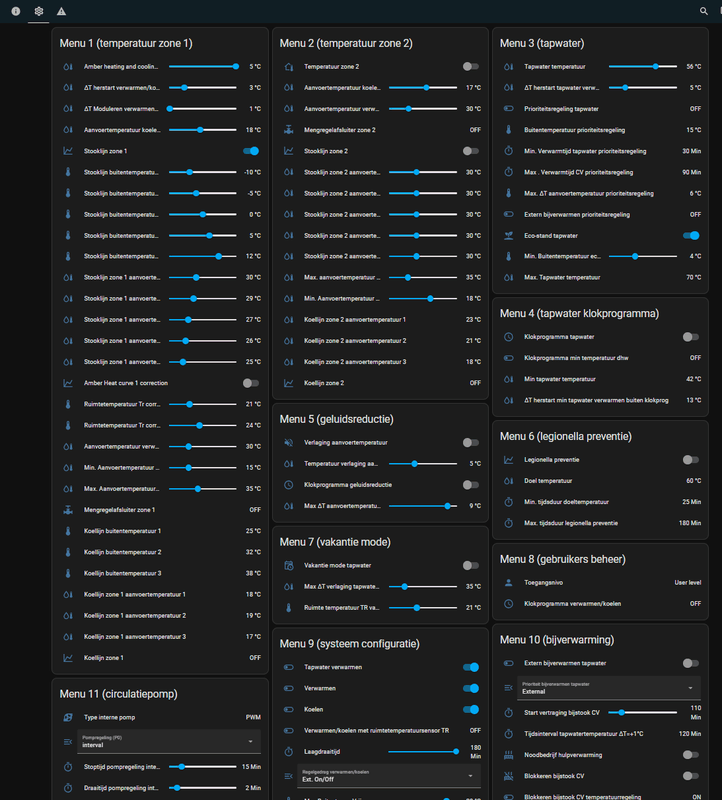
Task: Toggle Klokprogramma geluidsreductie on
Action: pyautogui.click(x=471, y=485)
